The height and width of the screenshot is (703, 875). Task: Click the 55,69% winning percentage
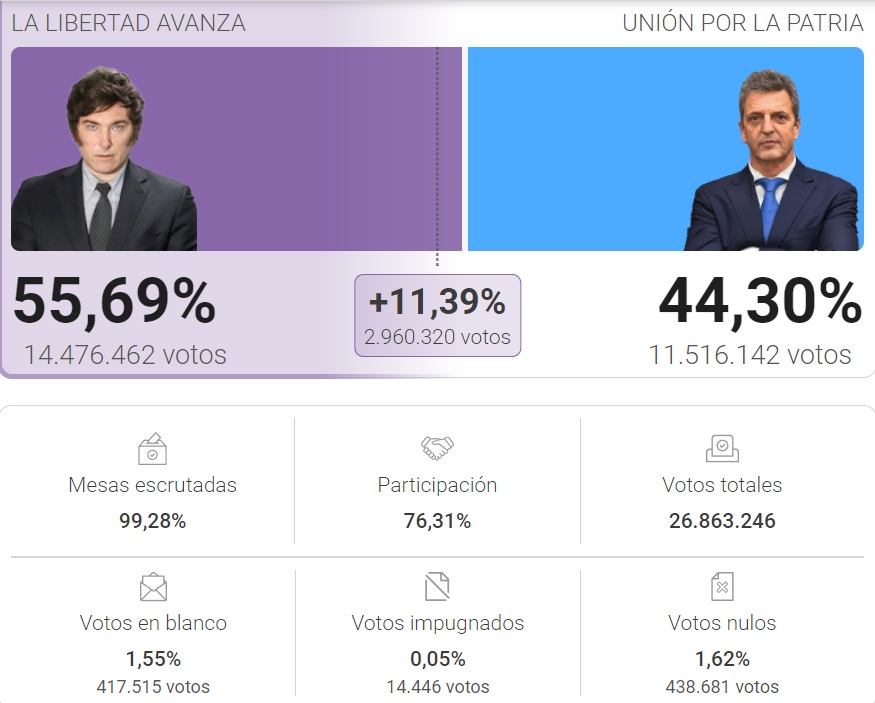114,302
